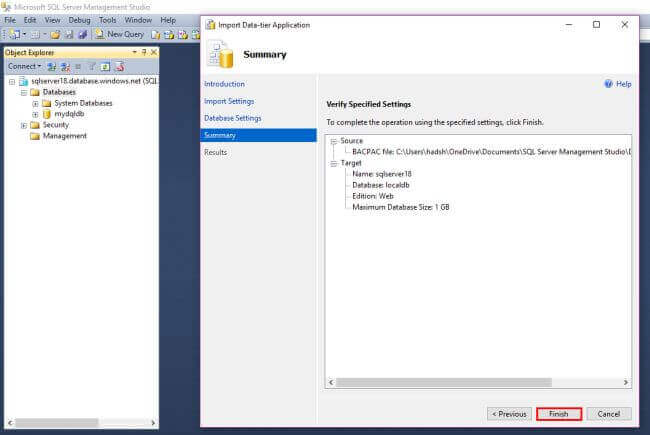The image size is (650, 435).
Task: Select the sqlserver18.database.windows.net server item
Action: click(x=94, y=81)
